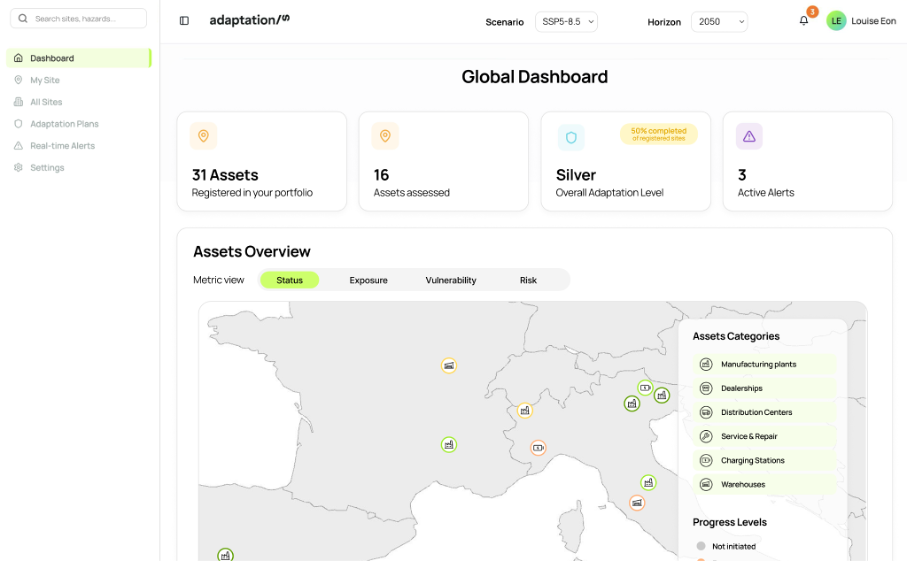Open the Scenario SSP5-8.5 dropdown
The image size is (908, 562).
[x=566, y=22]
